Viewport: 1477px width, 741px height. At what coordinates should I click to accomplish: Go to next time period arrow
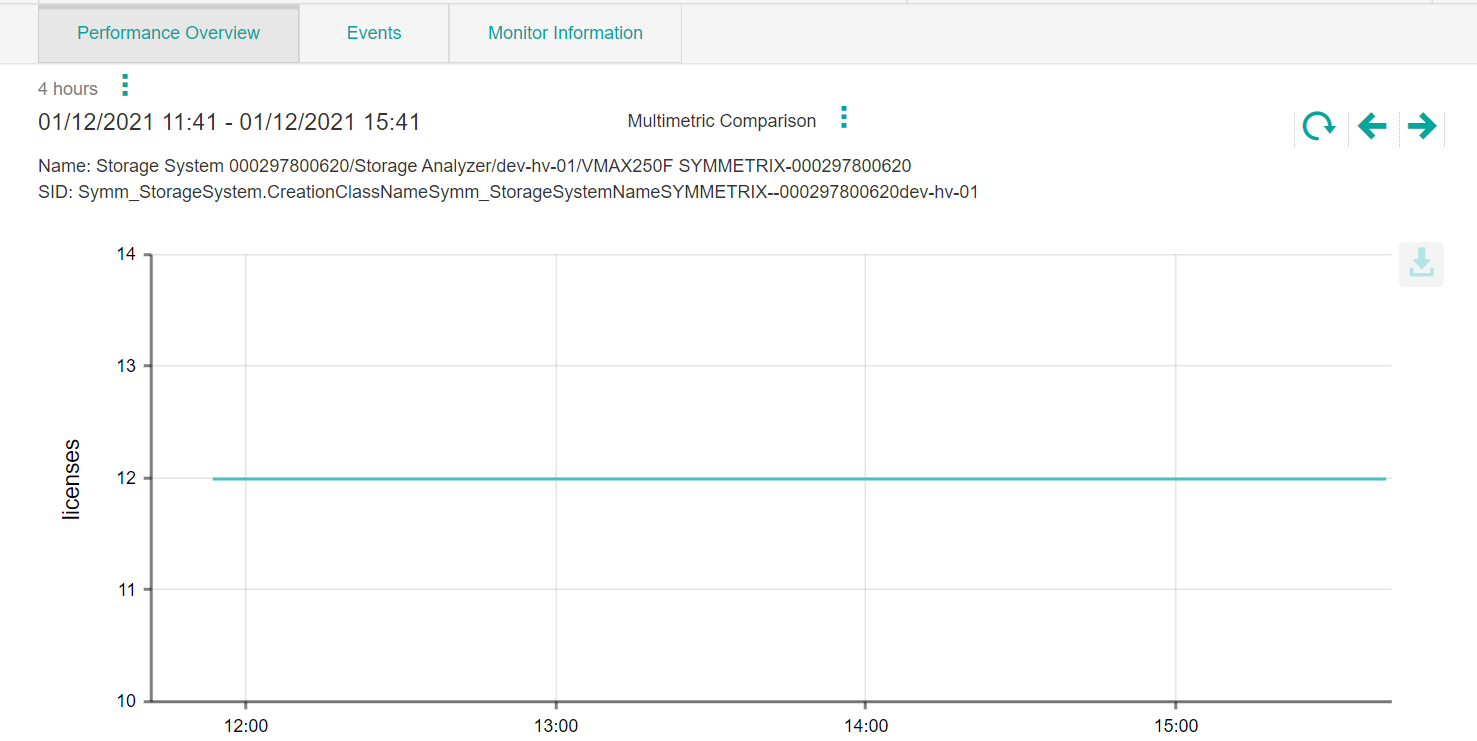click(x=1421, y=126)
